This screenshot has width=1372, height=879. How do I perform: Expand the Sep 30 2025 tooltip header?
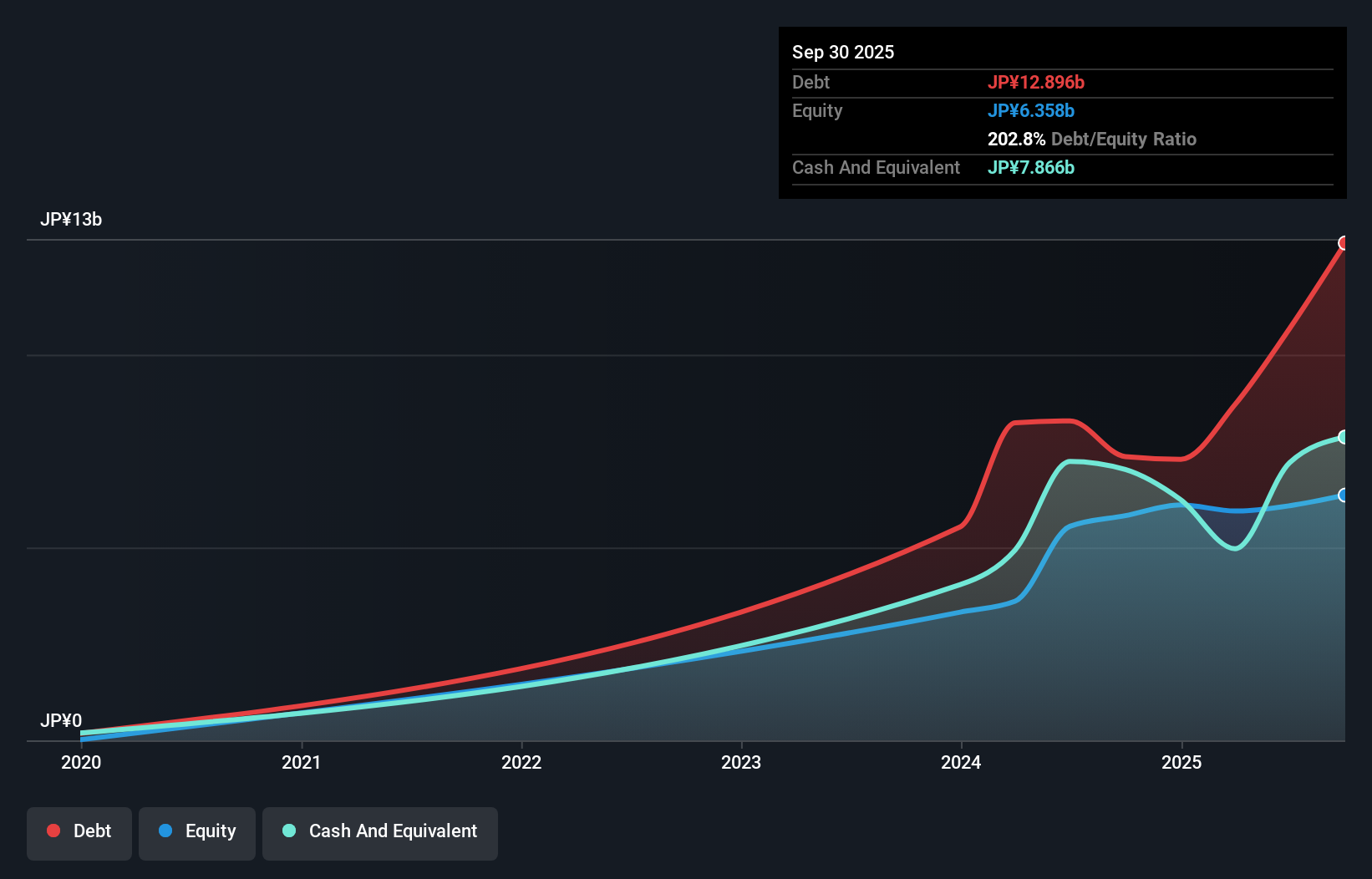(843, 52)
